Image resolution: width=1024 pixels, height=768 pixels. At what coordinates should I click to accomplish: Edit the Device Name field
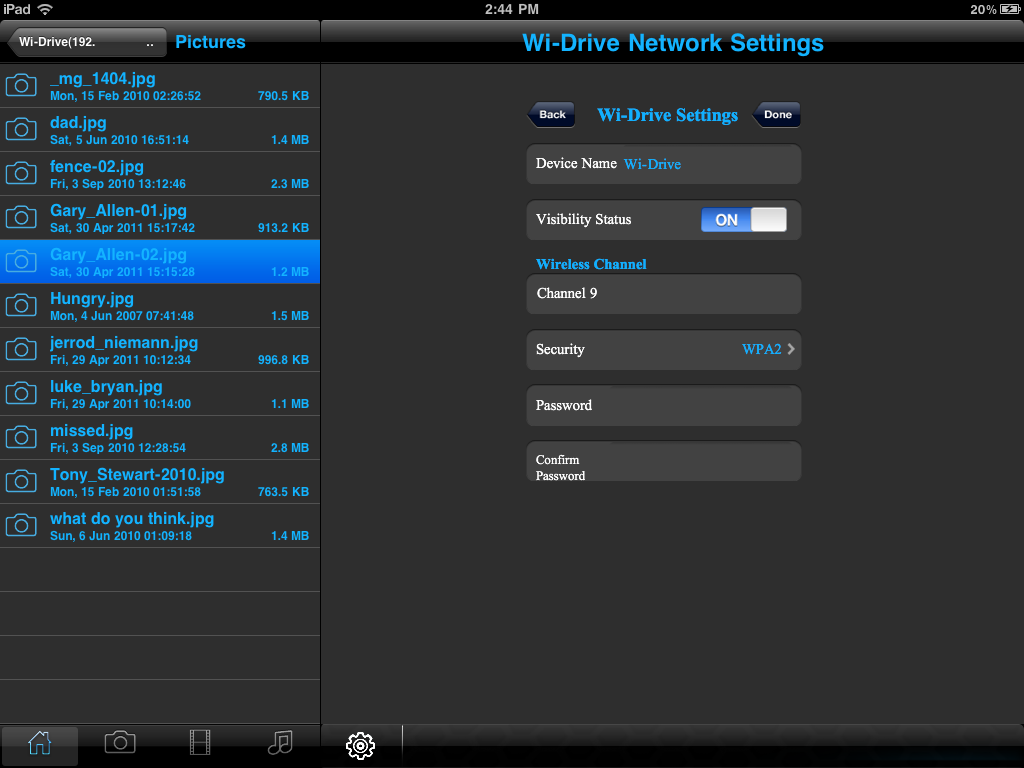[x=664, y=164]
